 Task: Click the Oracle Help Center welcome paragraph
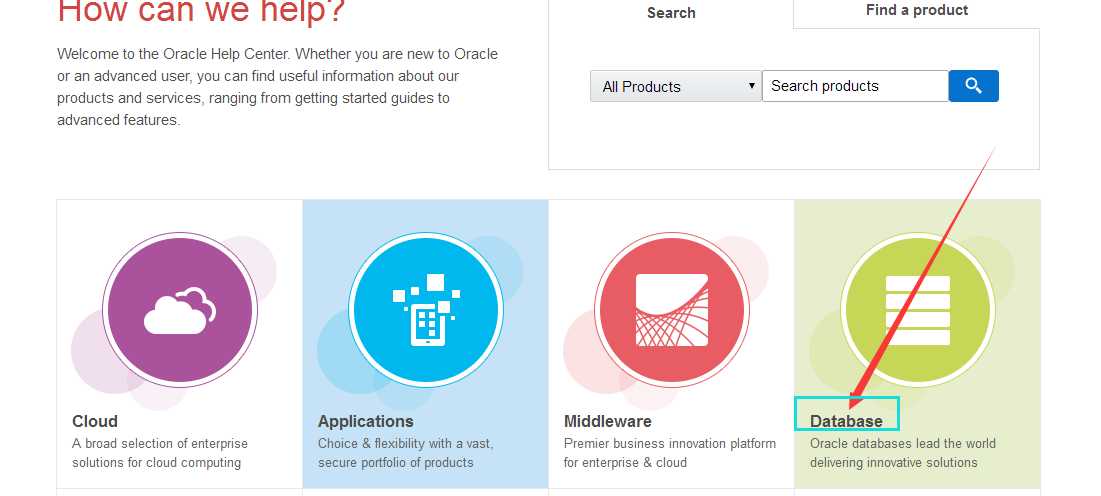pyautogui.click(x=277, y=87)
